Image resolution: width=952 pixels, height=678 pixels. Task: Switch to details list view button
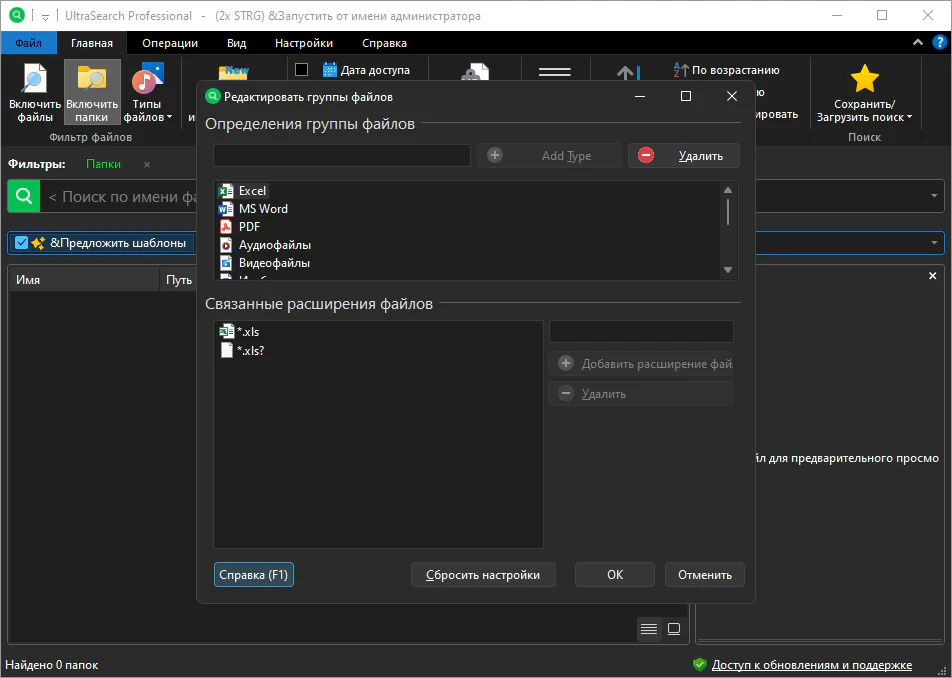coord(649,629)
